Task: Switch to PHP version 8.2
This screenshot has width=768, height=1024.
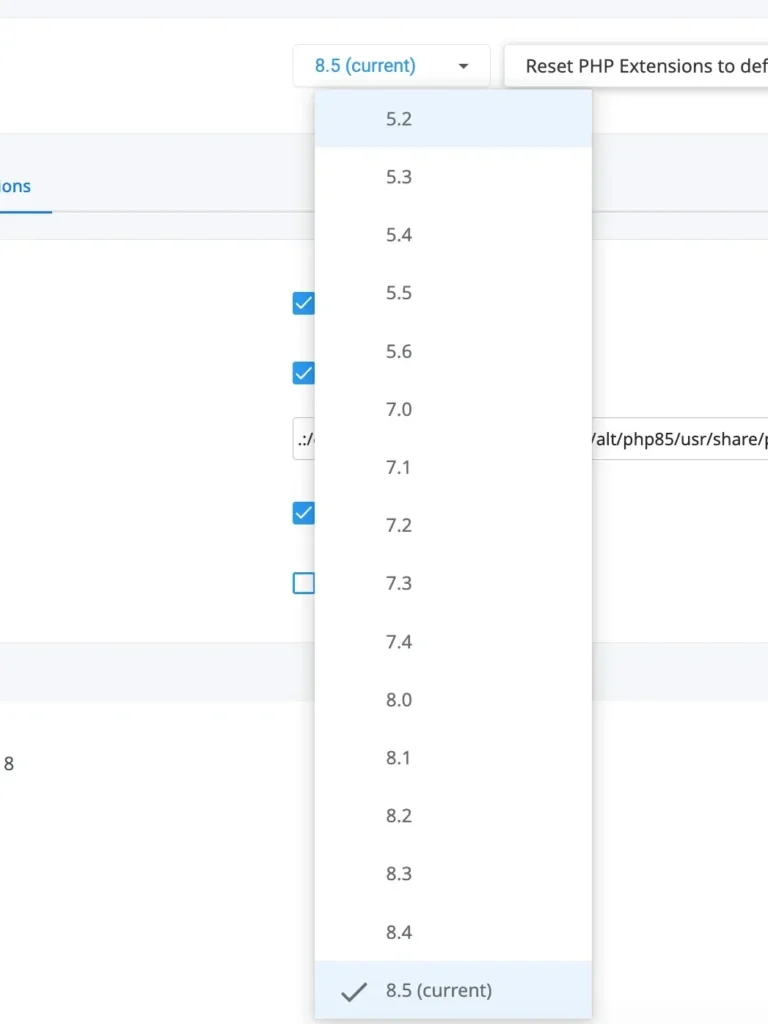Action: 453,816
